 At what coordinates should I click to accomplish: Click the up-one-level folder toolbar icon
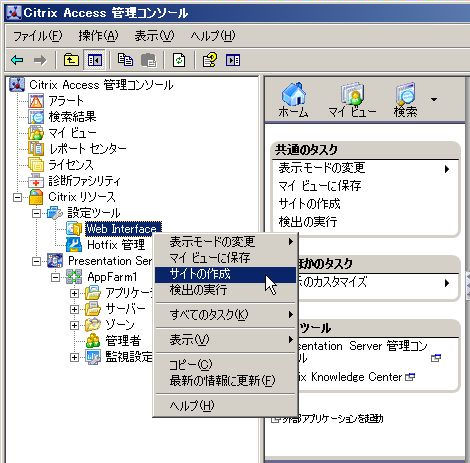[x=71, y=60]
